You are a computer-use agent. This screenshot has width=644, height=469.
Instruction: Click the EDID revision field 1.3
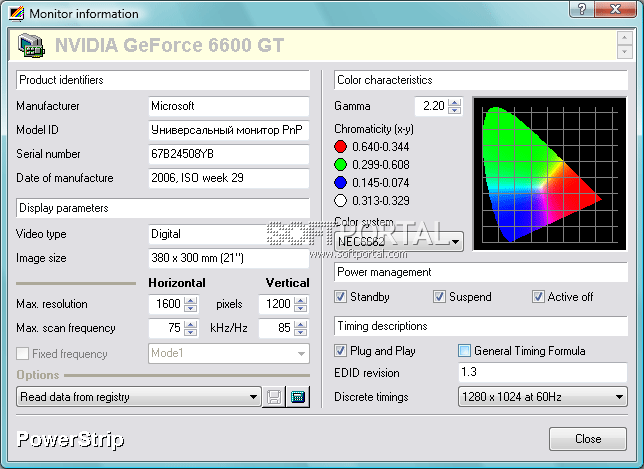coord(543,372)
